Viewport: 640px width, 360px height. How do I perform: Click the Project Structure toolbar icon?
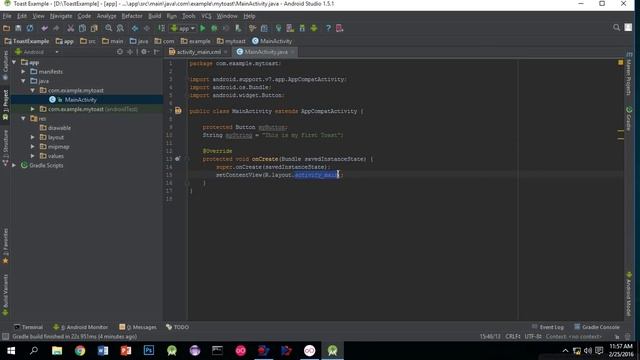(x=264, y=28)
